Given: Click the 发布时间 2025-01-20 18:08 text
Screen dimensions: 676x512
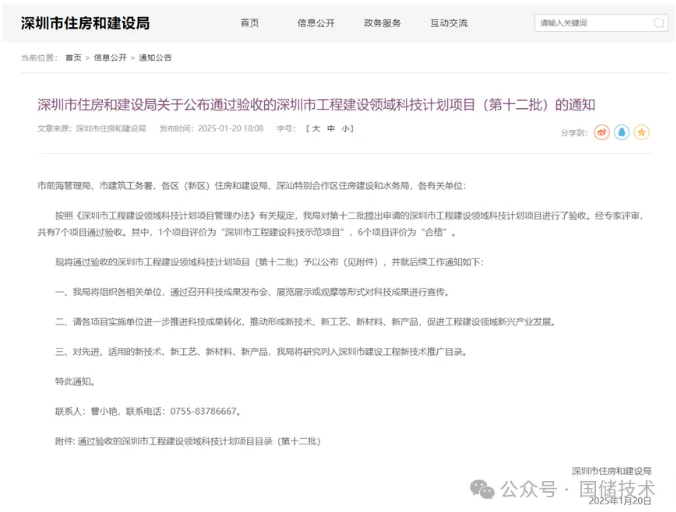Looking at the screenshot, I should [x=211, y=128].
